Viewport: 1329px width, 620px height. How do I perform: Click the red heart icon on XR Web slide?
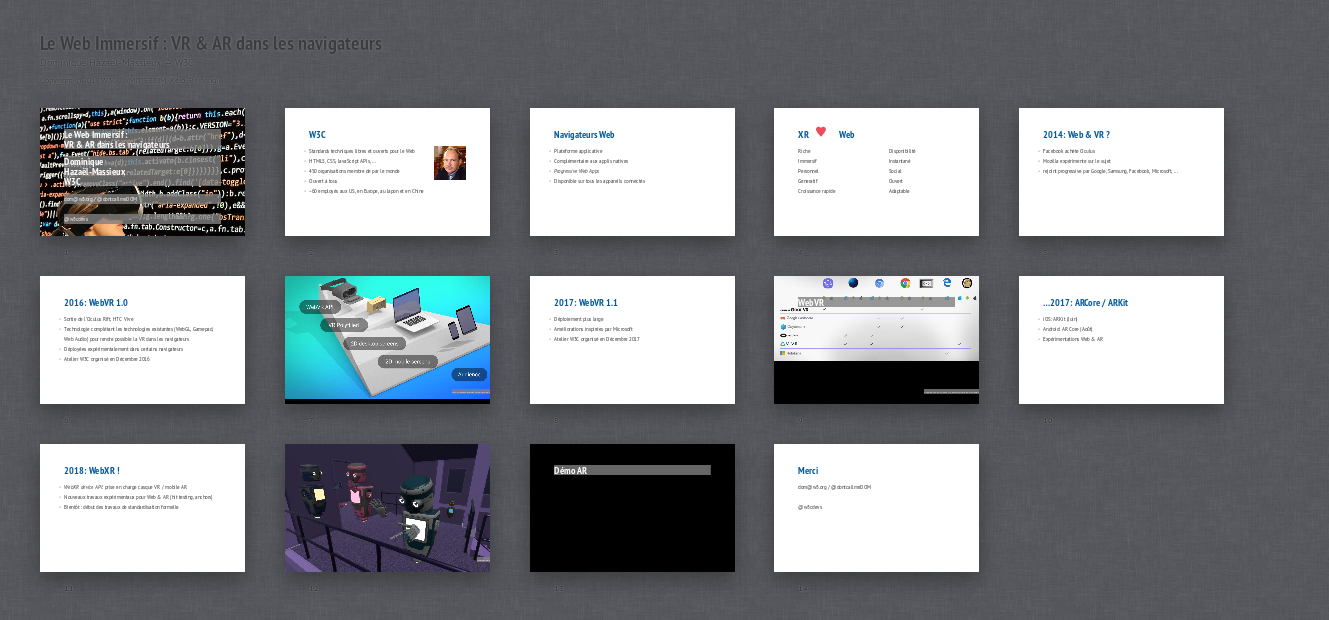(821, 132)
